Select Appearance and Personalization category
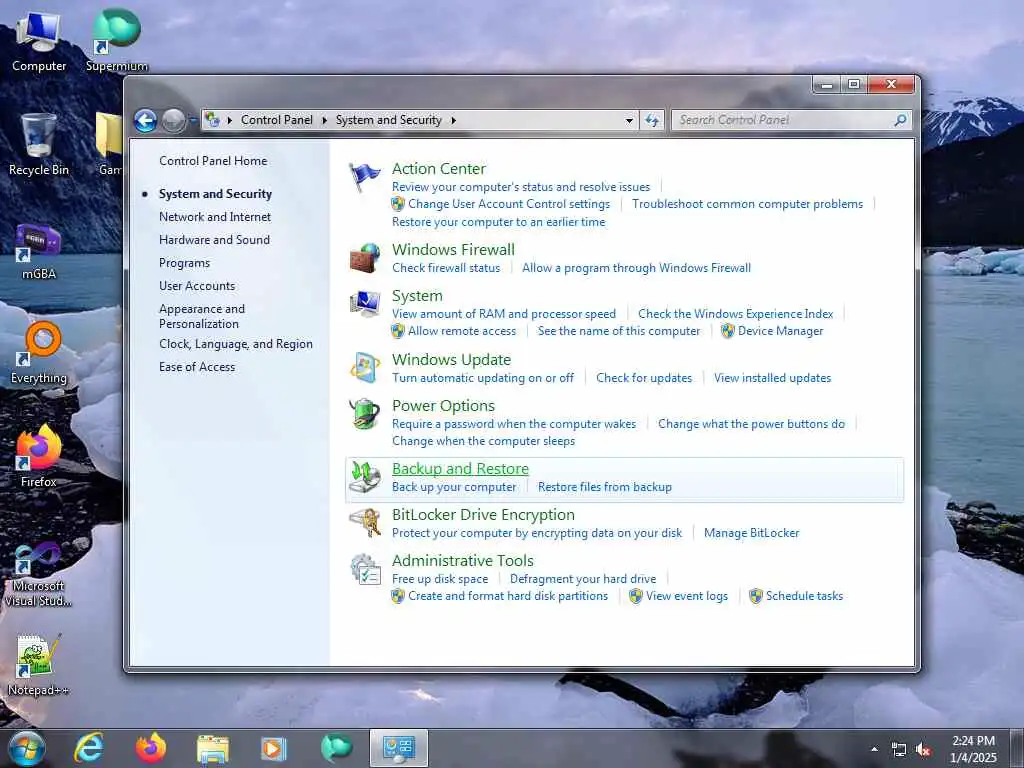Viewport: 1024px width, 768px height. (x=202, y=316)
